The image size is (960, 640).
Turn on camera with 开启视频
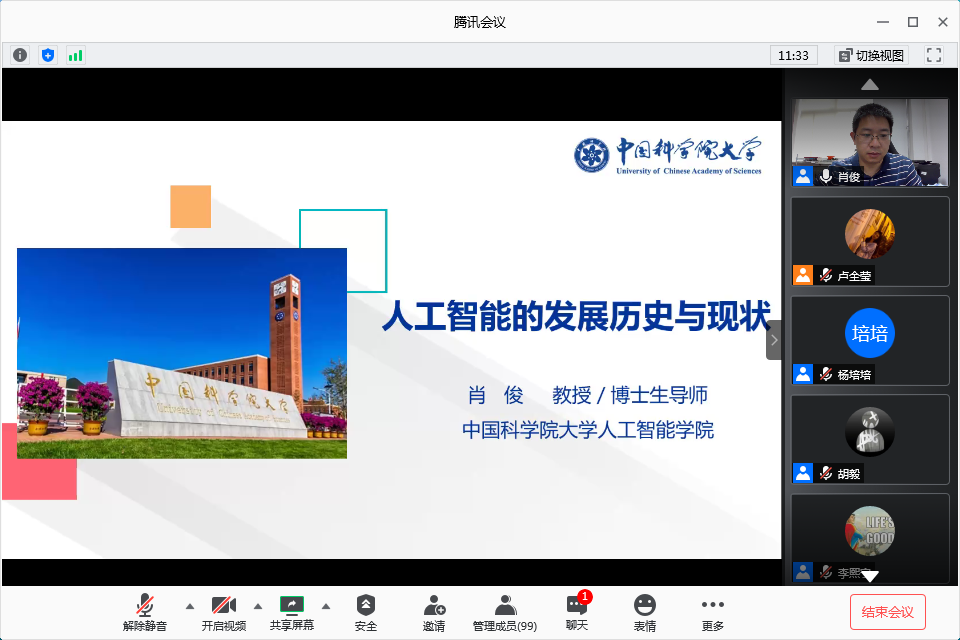tap(224, 612)
